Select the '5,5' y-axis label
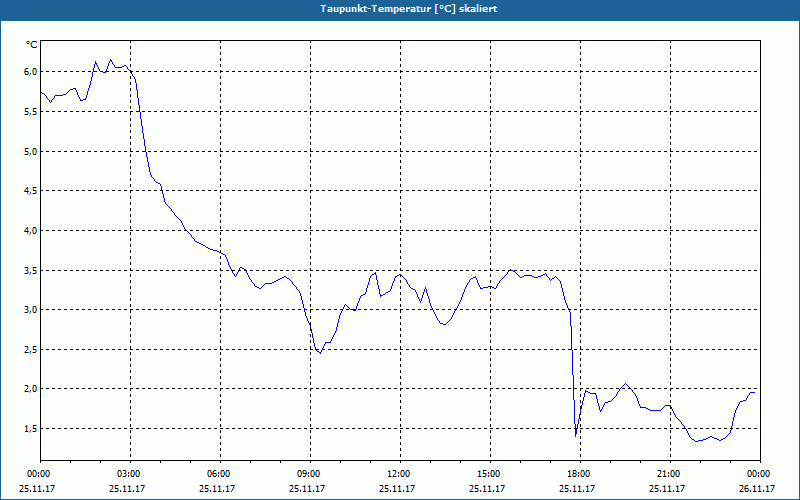Viewport: 800px width, 500px height. [31, 112]
